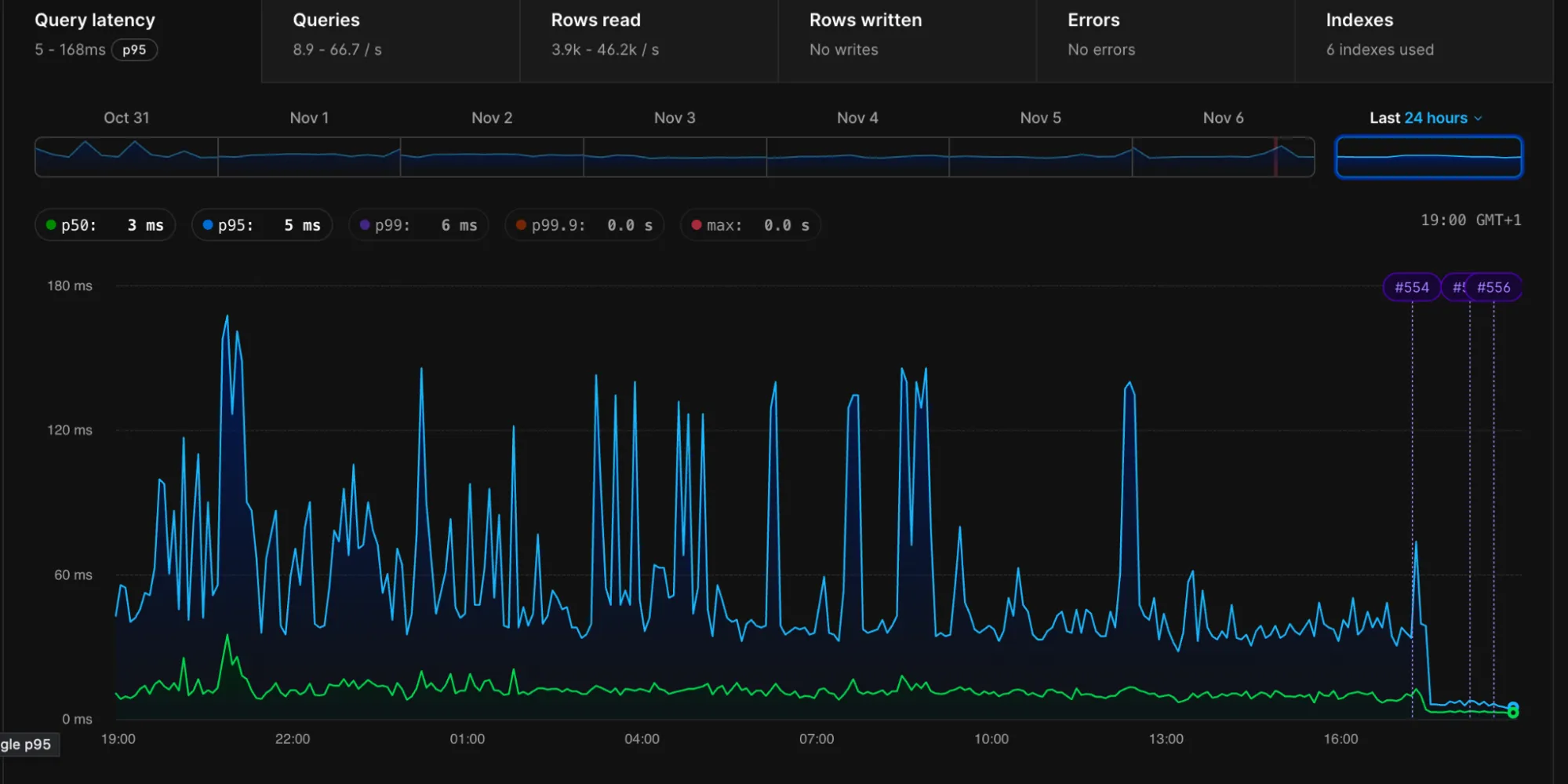This screenshot has height=784, width=1568.
Task: Click deployment marker #556
Action: pyautogui.click(x=1493, y=287)
